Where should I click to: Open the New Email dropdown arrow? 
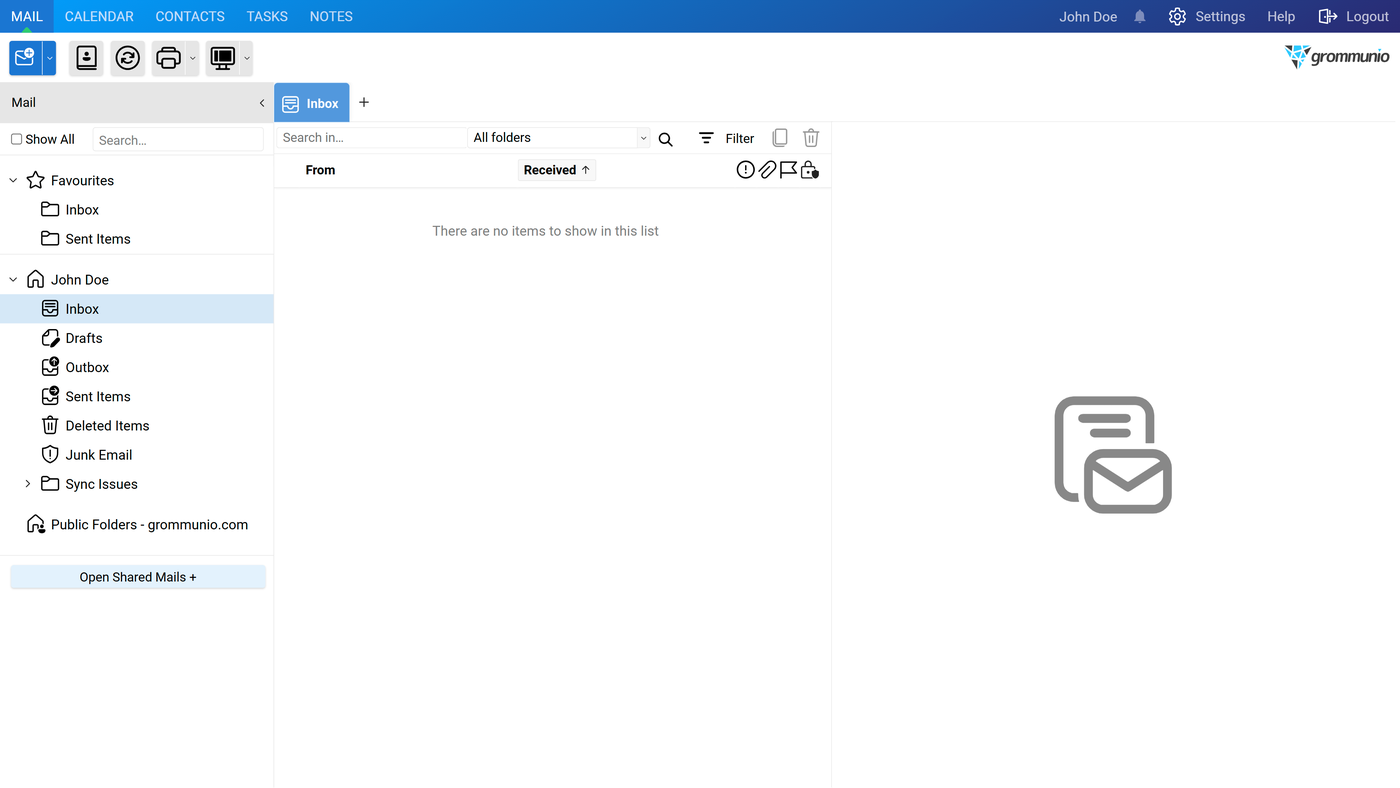(49, 58)
